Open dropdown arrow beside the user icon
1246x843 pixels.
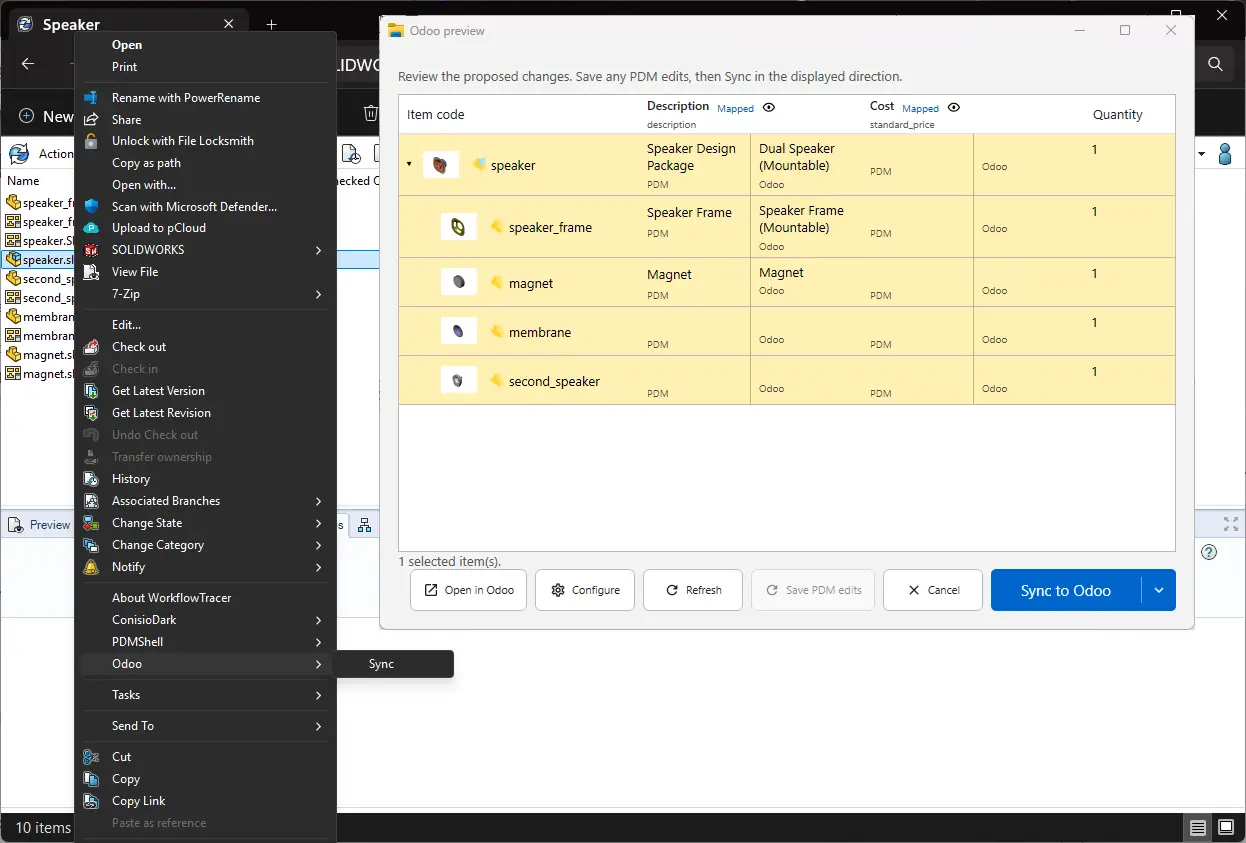[x=1202, y=154]
